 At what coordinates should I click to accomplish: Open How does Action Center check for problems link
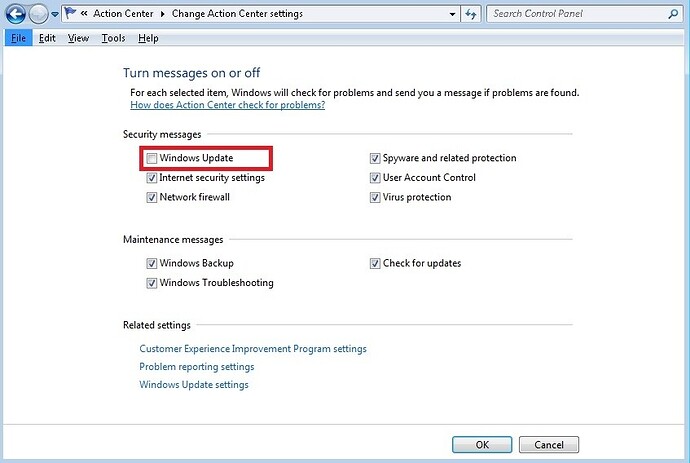click(228, 105)
